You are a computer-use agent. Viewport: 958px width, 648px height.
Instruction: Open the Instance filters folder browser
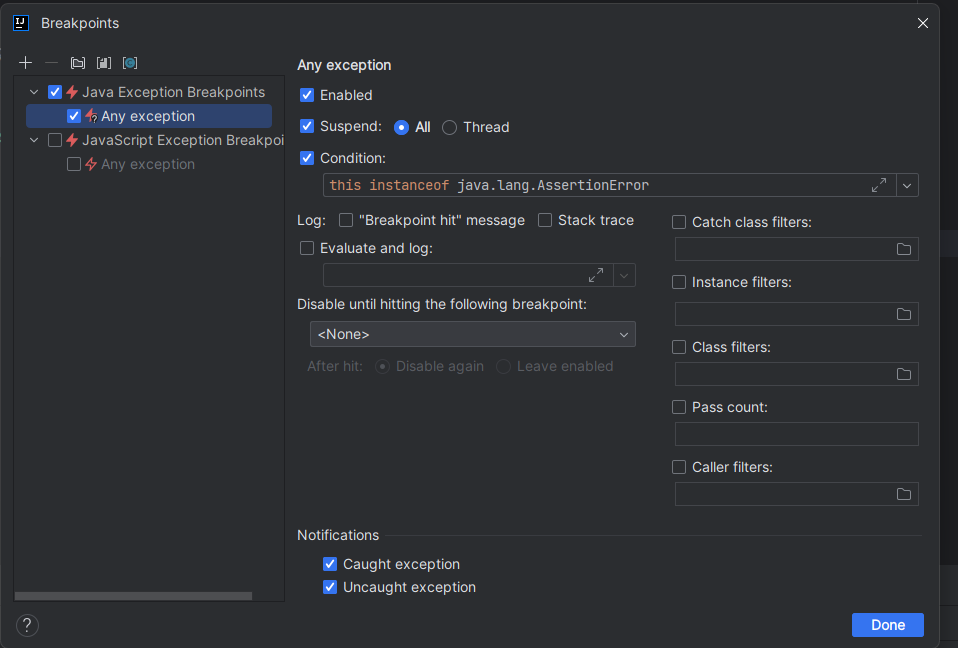[904, 314]
